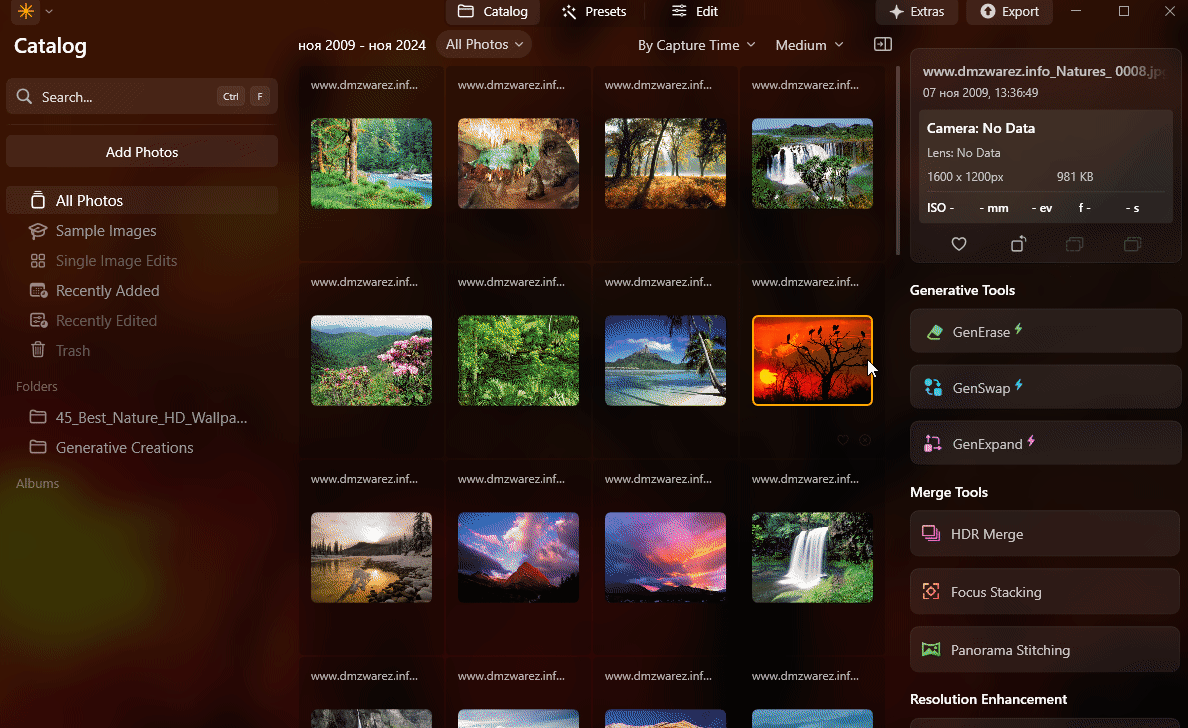Image resolution: width=1188 pixels, height=728 pixels.
Task: Open Sample Images in the sidebar
Action: click(142, 230)
